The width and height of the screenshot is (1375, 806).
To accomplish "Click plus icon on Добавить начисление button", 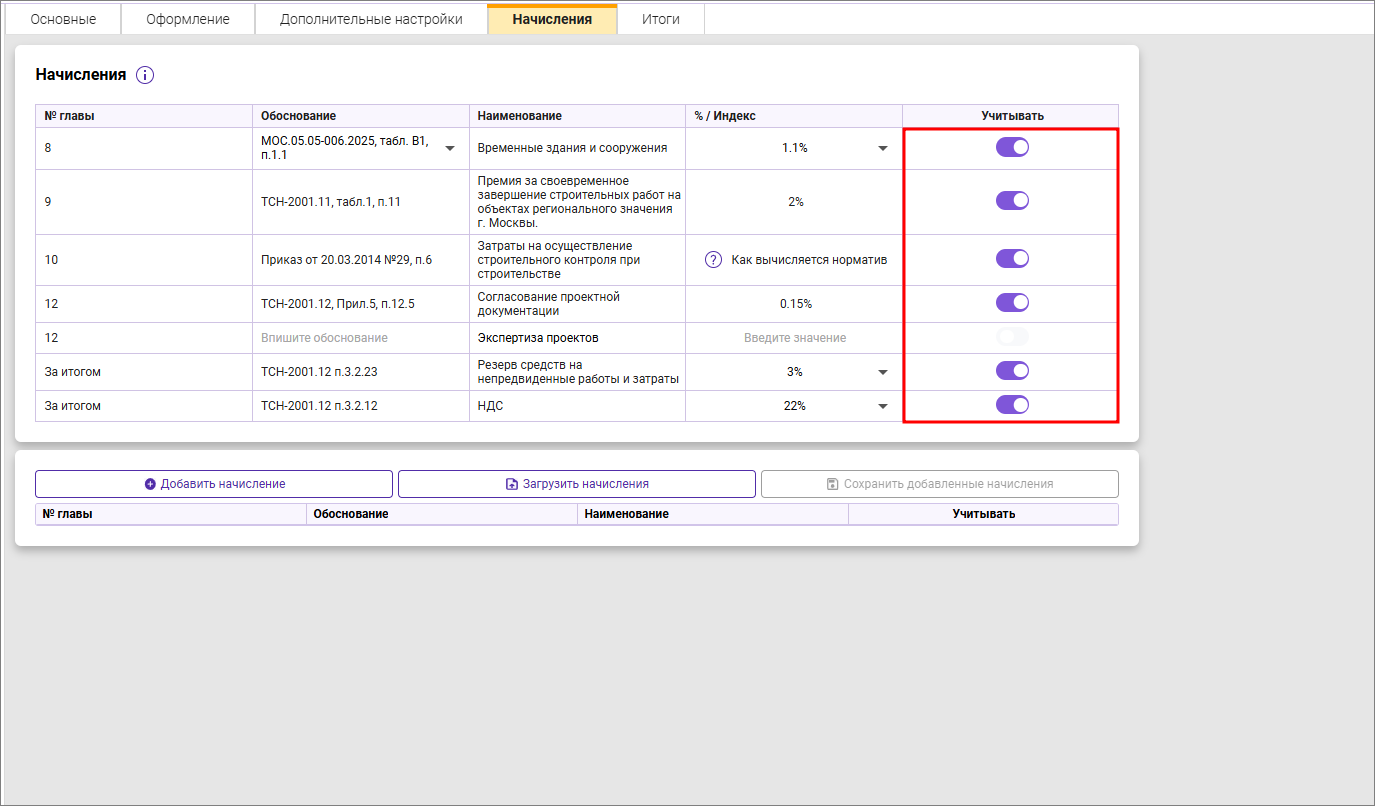I will coord(150,484).
